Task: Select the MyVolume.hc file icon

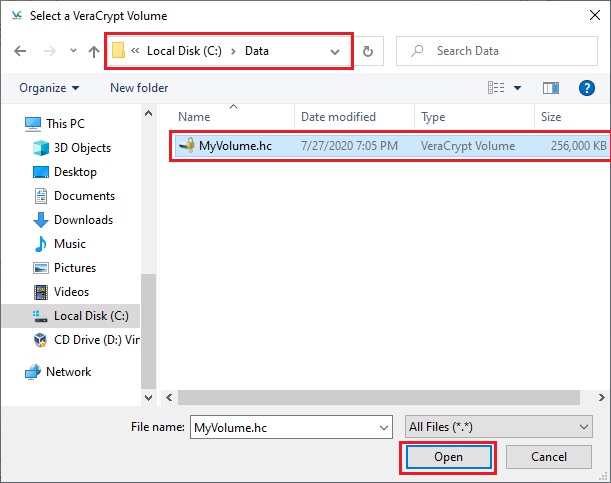Action: [186, 146]
